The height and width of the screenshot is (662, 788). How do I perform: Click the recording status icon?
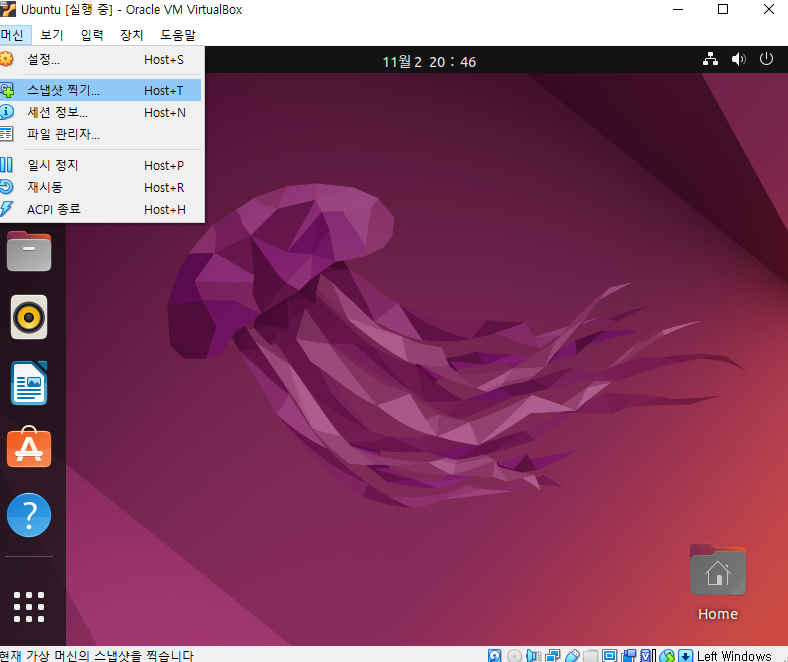628,655
